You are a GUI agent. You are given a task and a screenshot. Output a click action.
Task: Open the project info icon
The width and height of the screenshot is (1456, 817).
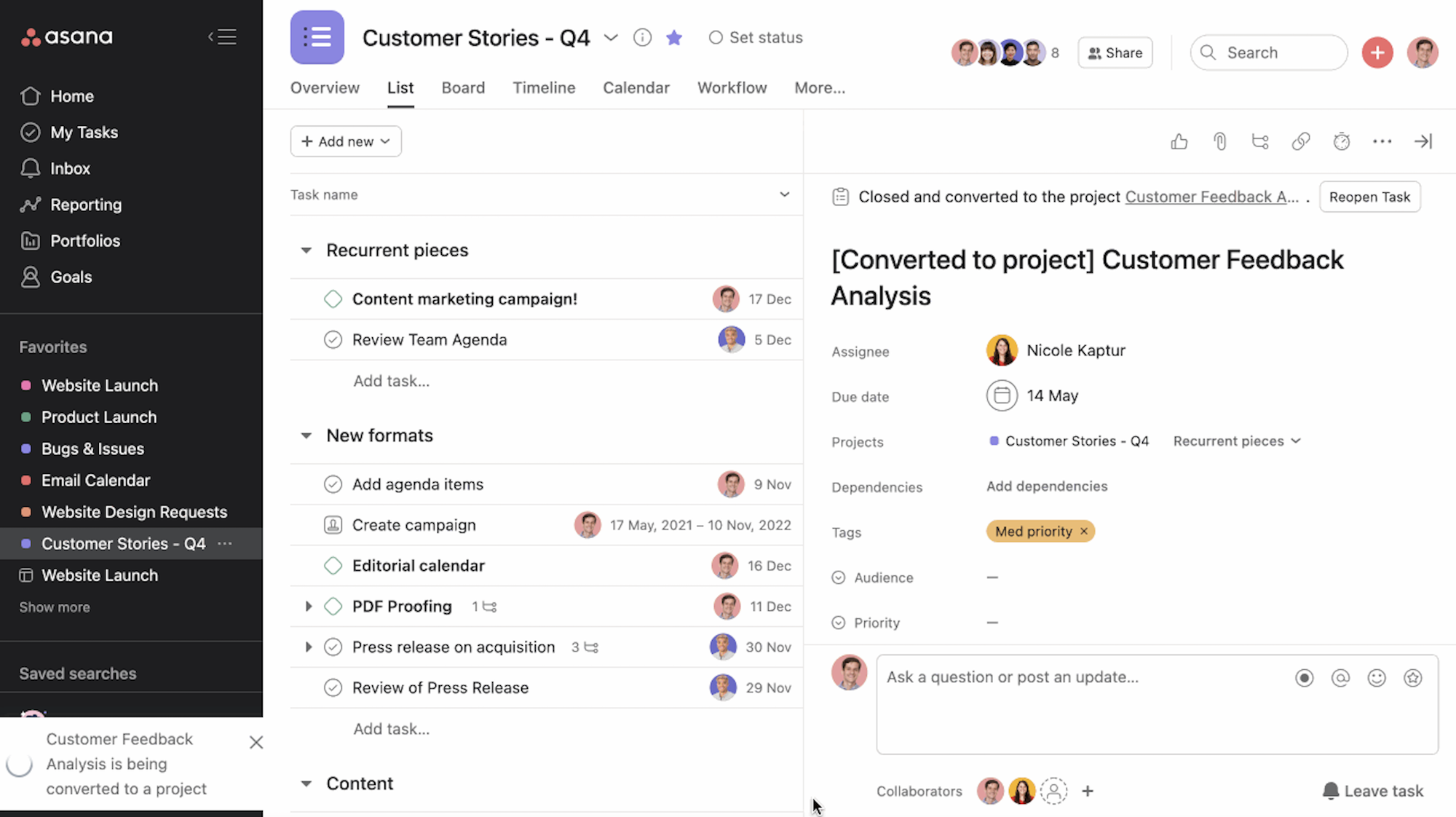[x=642, y=37]
